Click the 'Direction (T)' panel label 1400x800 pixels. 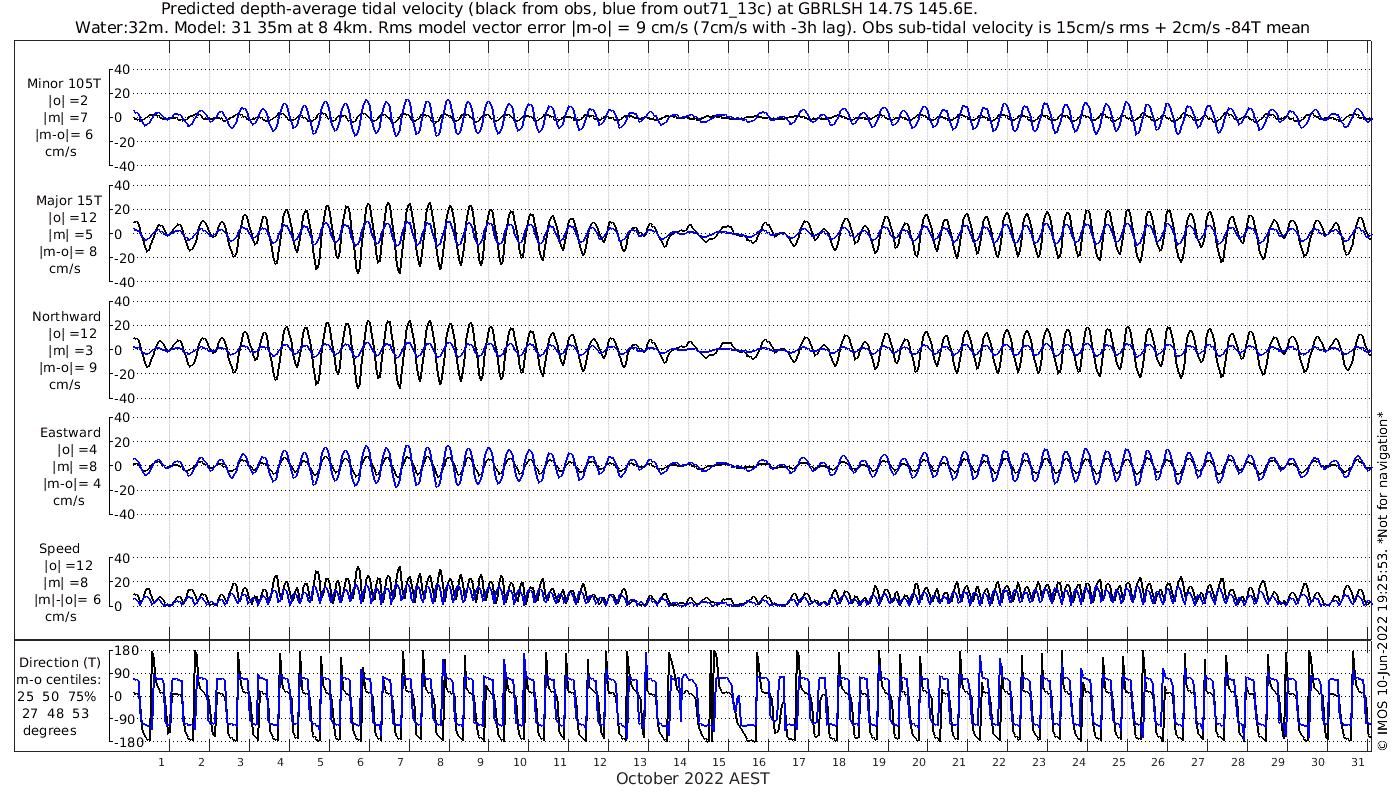click(x=61, y=662)
